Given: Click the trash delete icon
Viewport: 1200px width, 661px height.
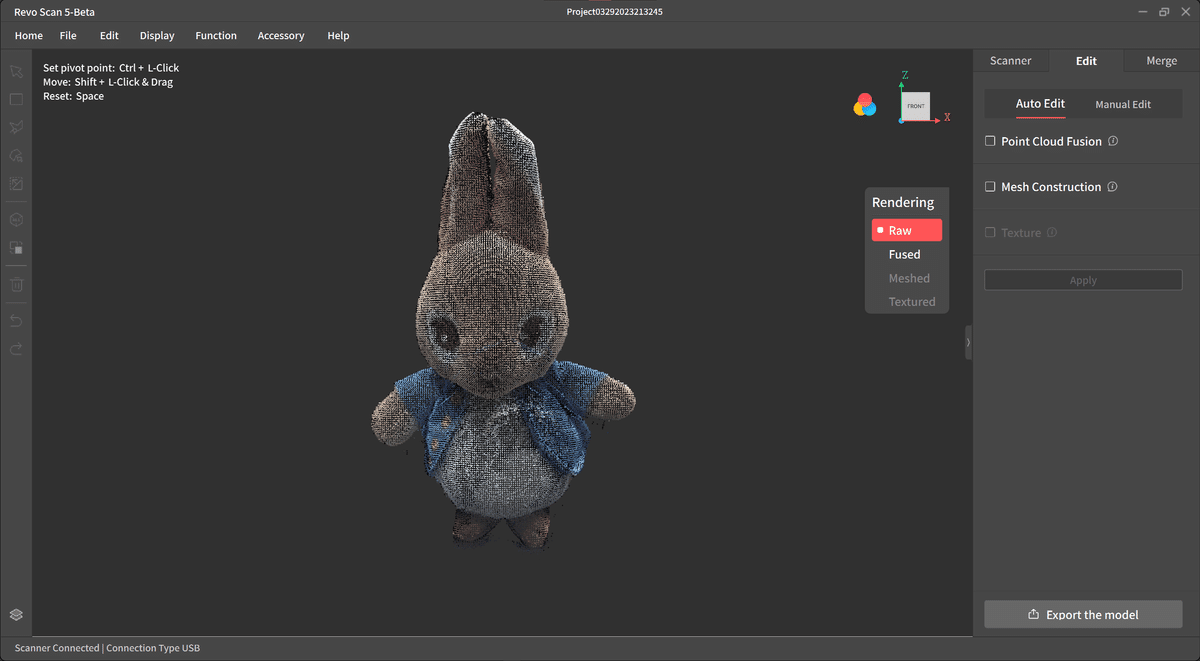Looking at the screenshot, I should tap(16, 285).
